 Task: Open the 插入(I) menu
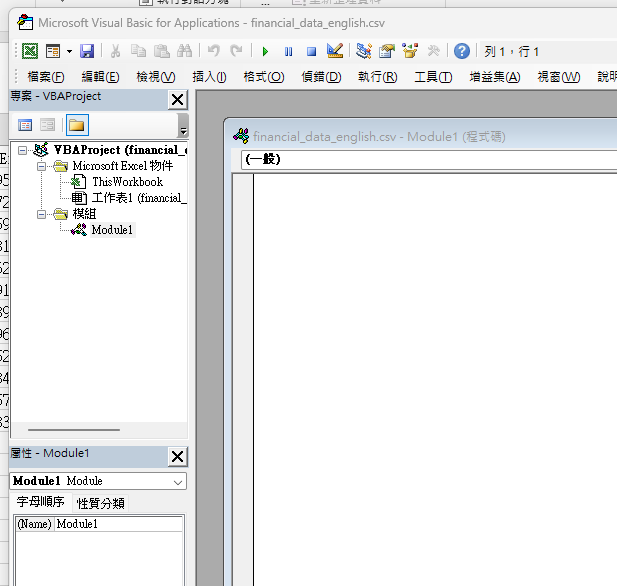click(x=209, y=77)
